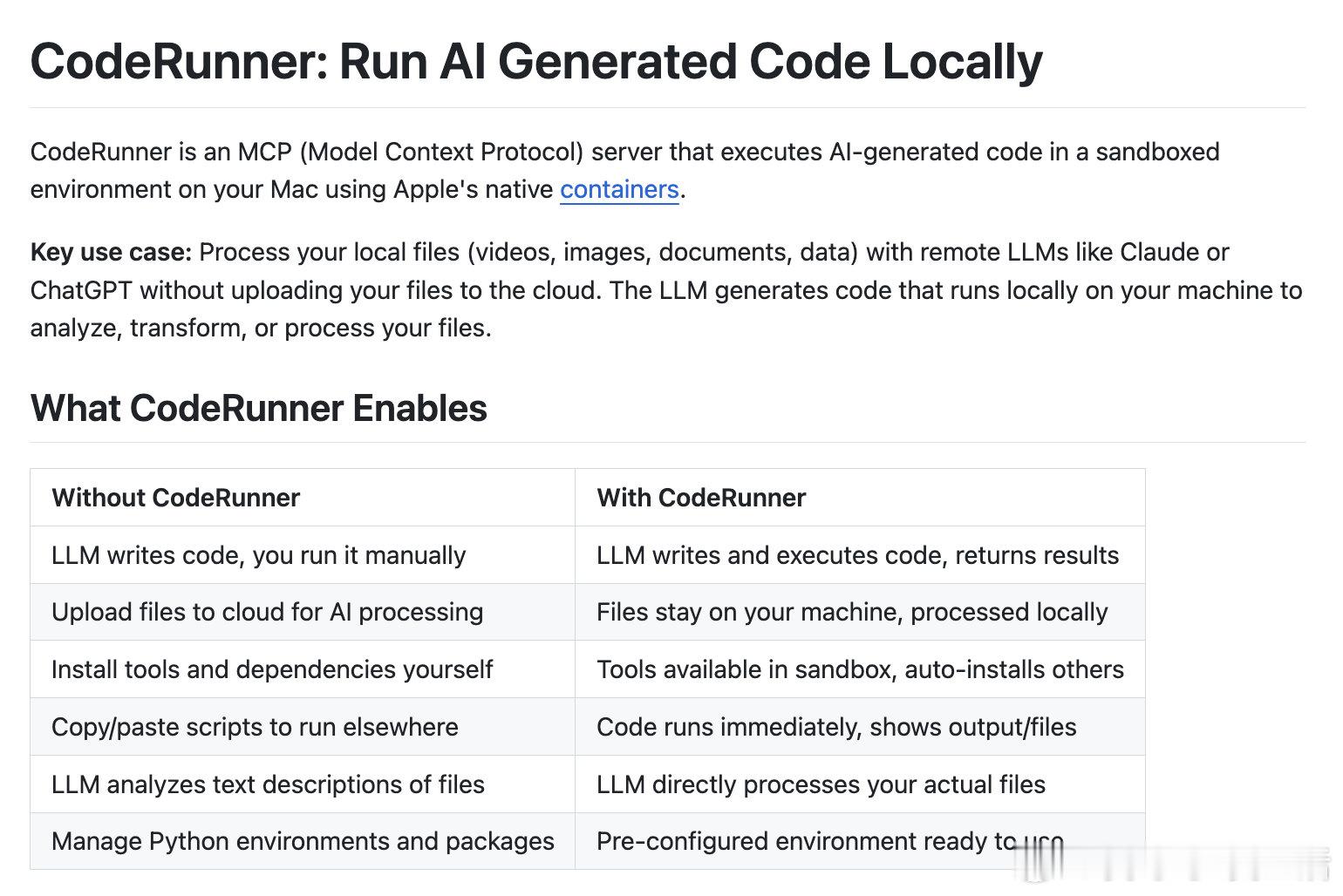1343x896 pixels.
Task: Click cell "Install tools and dependencies yourself"
Action: pyautogui.click(x=303, y=669)
